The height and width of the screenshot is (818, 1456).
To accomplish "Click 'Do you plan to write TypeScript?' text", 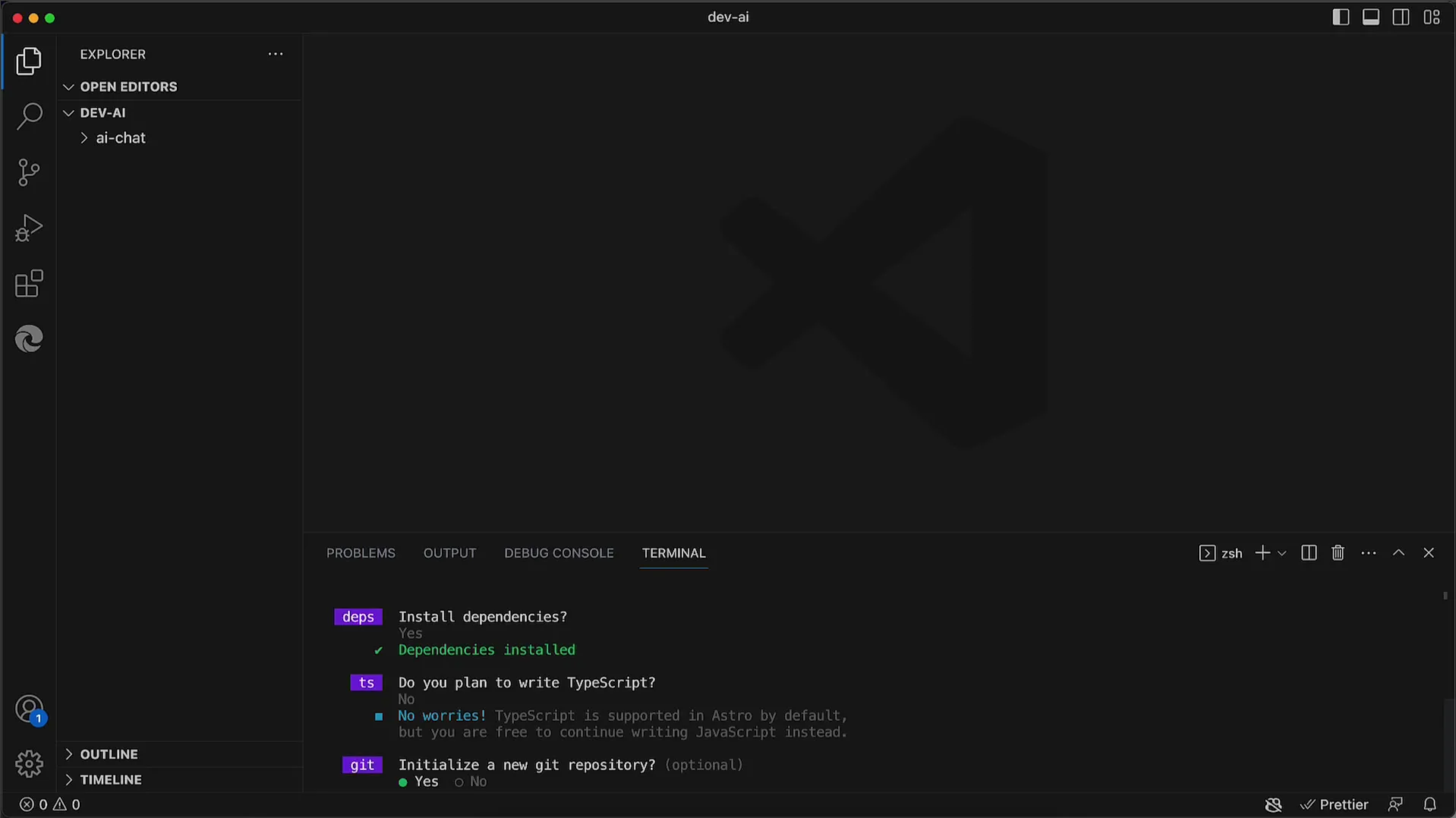I will click(527, 683).
